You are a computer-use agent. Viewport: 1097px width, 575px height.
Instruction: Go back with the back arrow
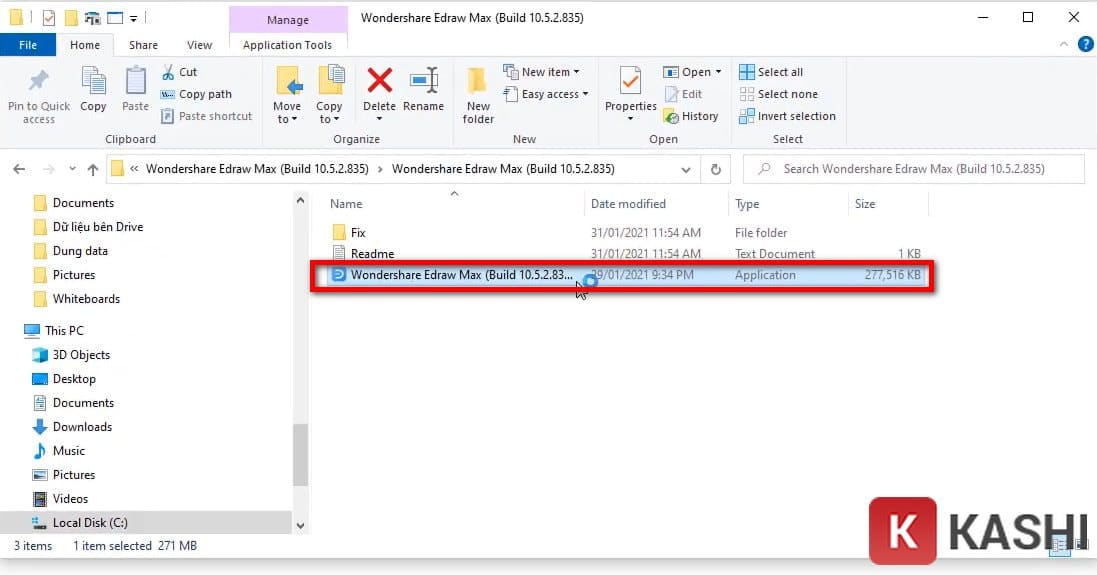coord(20,169)
